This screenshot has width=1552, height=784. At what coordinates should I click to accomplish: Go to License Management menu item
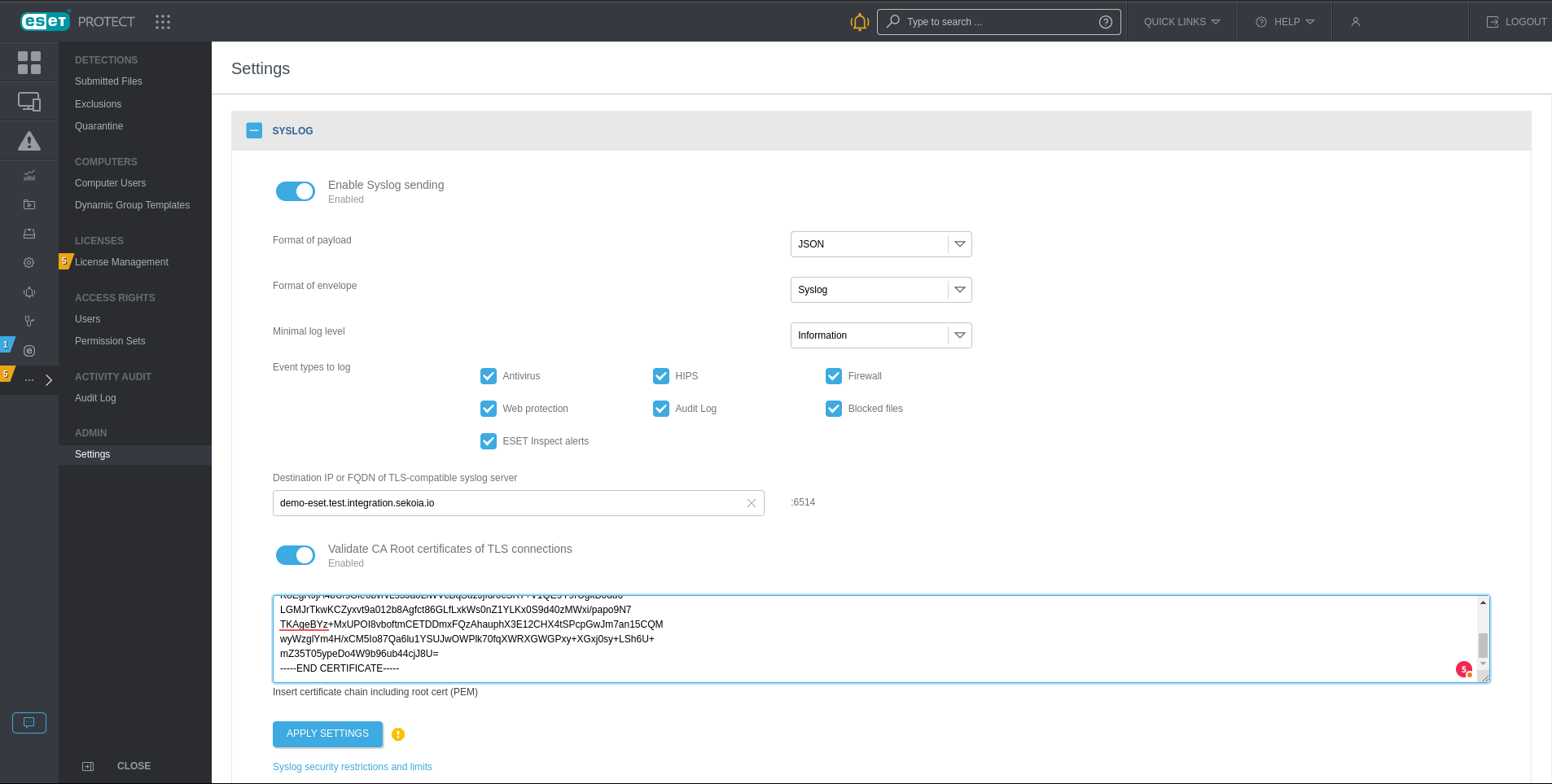coord(121,262)
